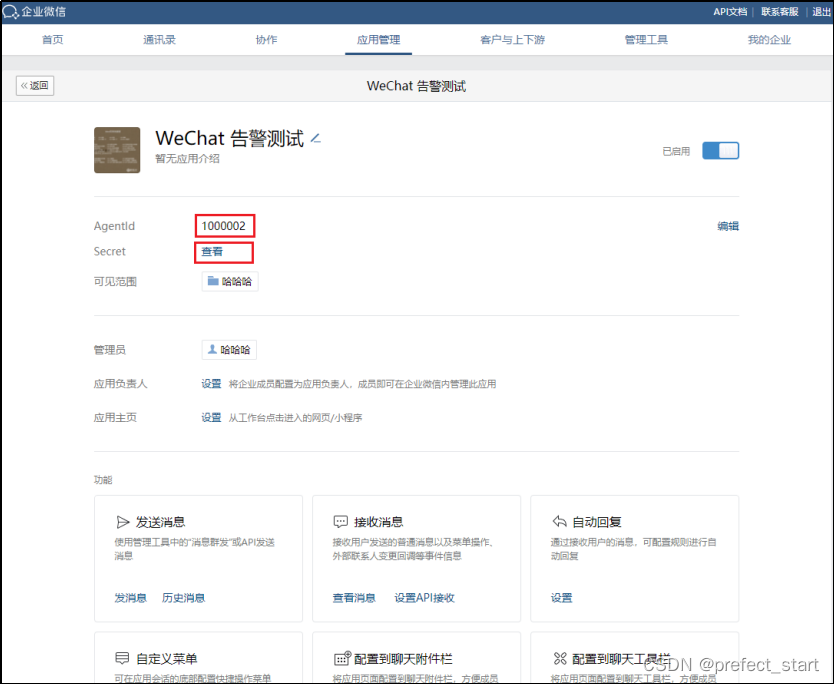The image size is (834, 684).
Task: Click the 功能 section label
Action: tap(103, 480)
